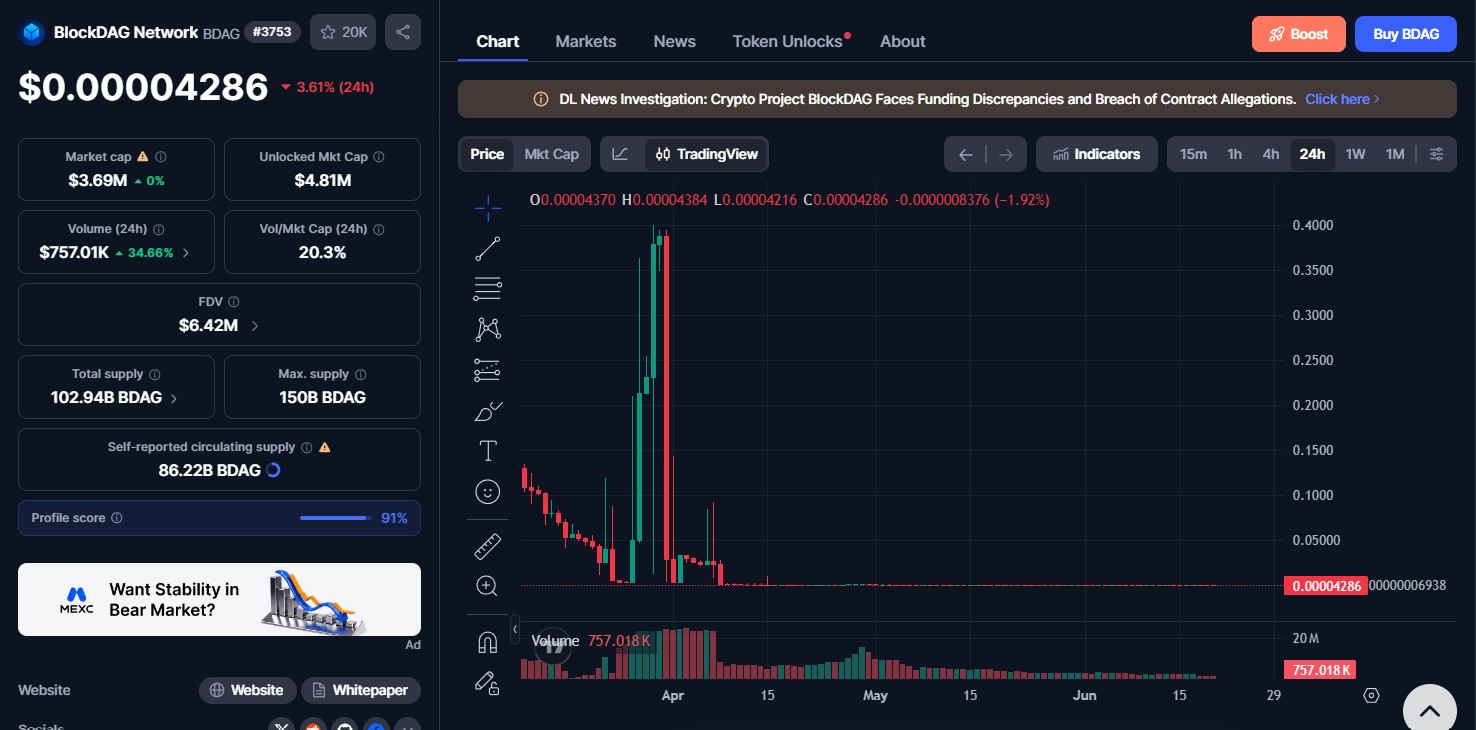The height and width of the screenshot is (730, 1476).
Task: Open chart settings sliders icon
Action: [x=1437, y=154]
